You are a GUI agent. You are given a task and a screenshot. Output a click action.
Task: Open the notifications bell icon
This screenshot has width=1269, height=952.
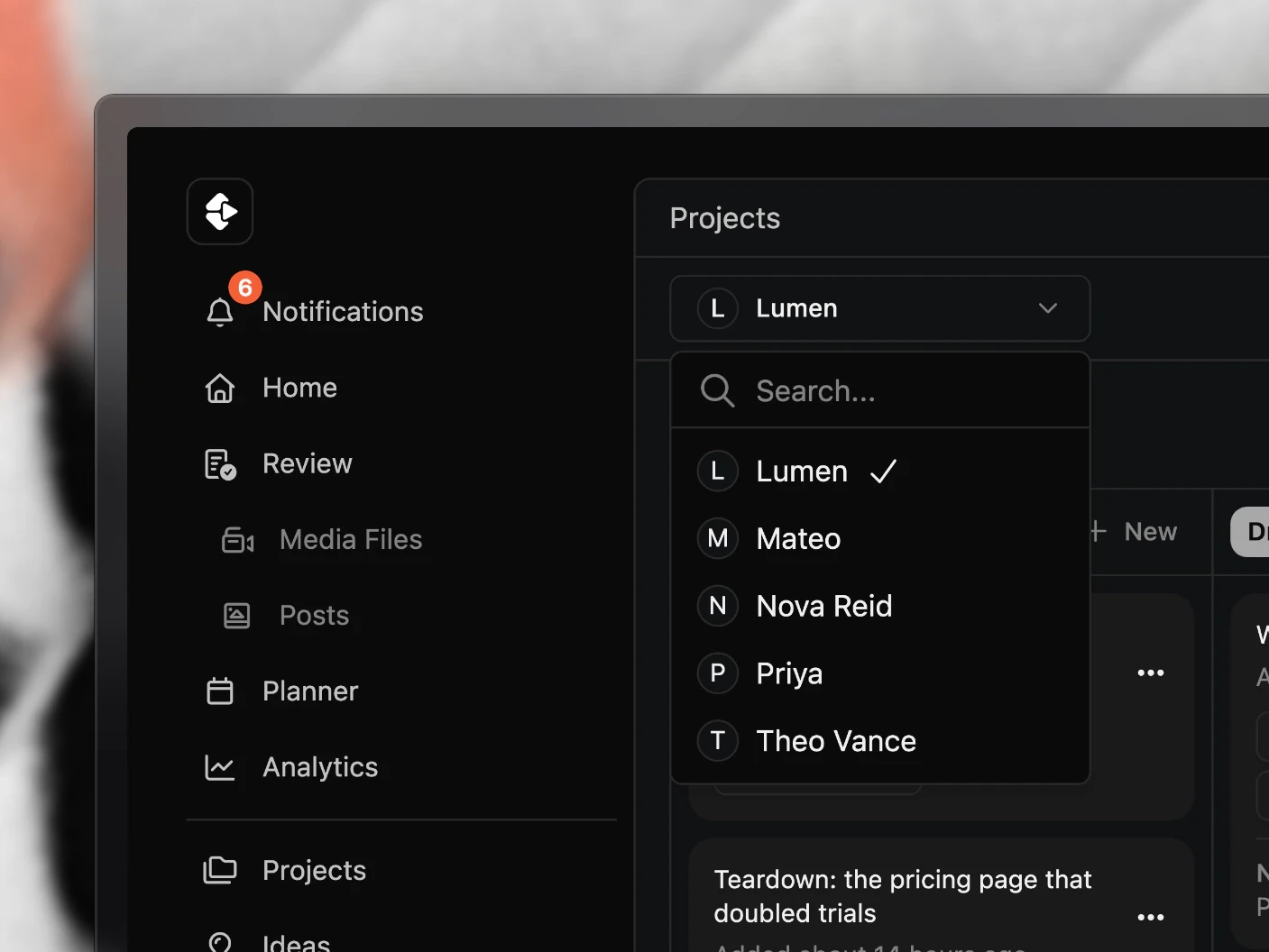point(220,312)
